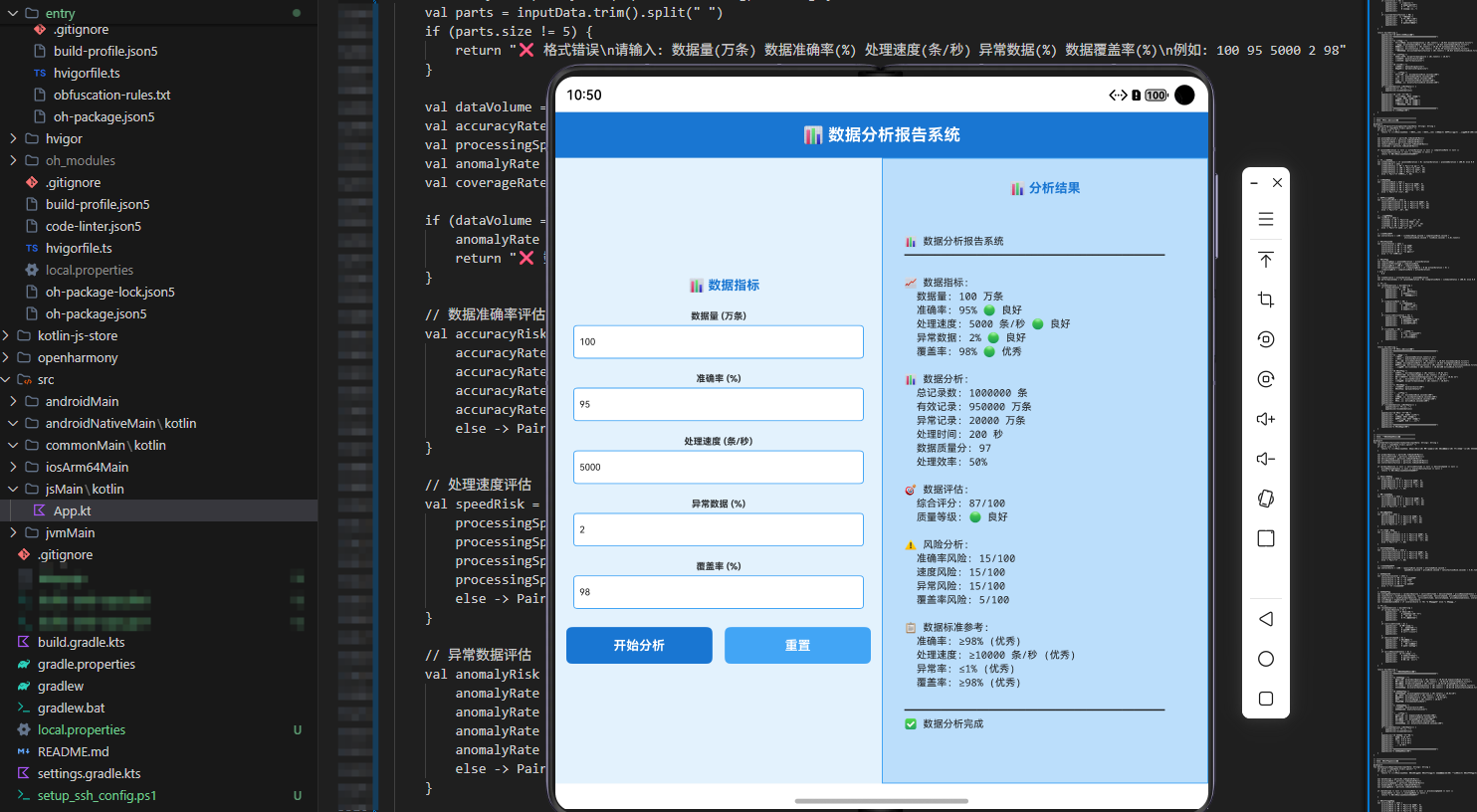Click the emulator shake device icon
Viewport: 1477px width, 812px height.
[1266, 499]
